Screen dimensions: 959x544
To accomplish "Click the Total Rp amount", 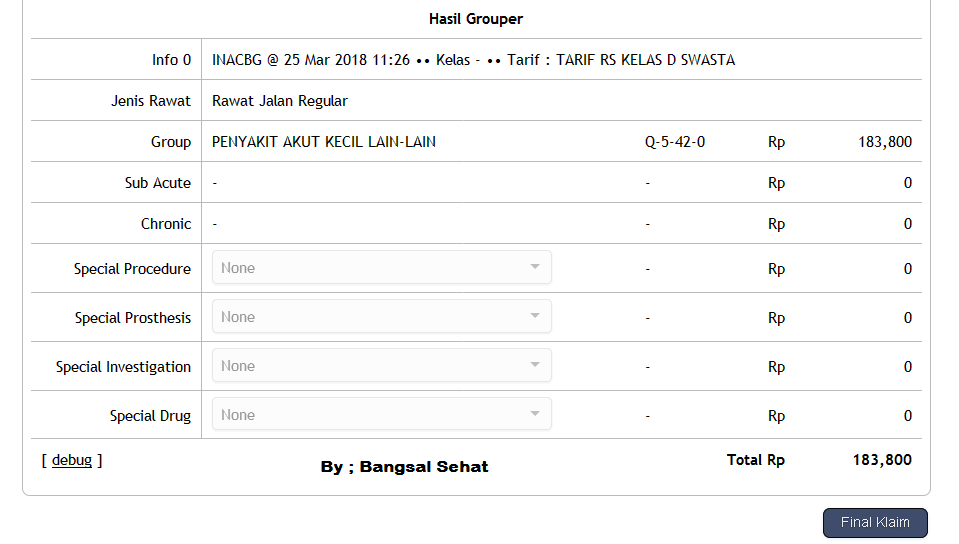I will [x=884, y=460].
